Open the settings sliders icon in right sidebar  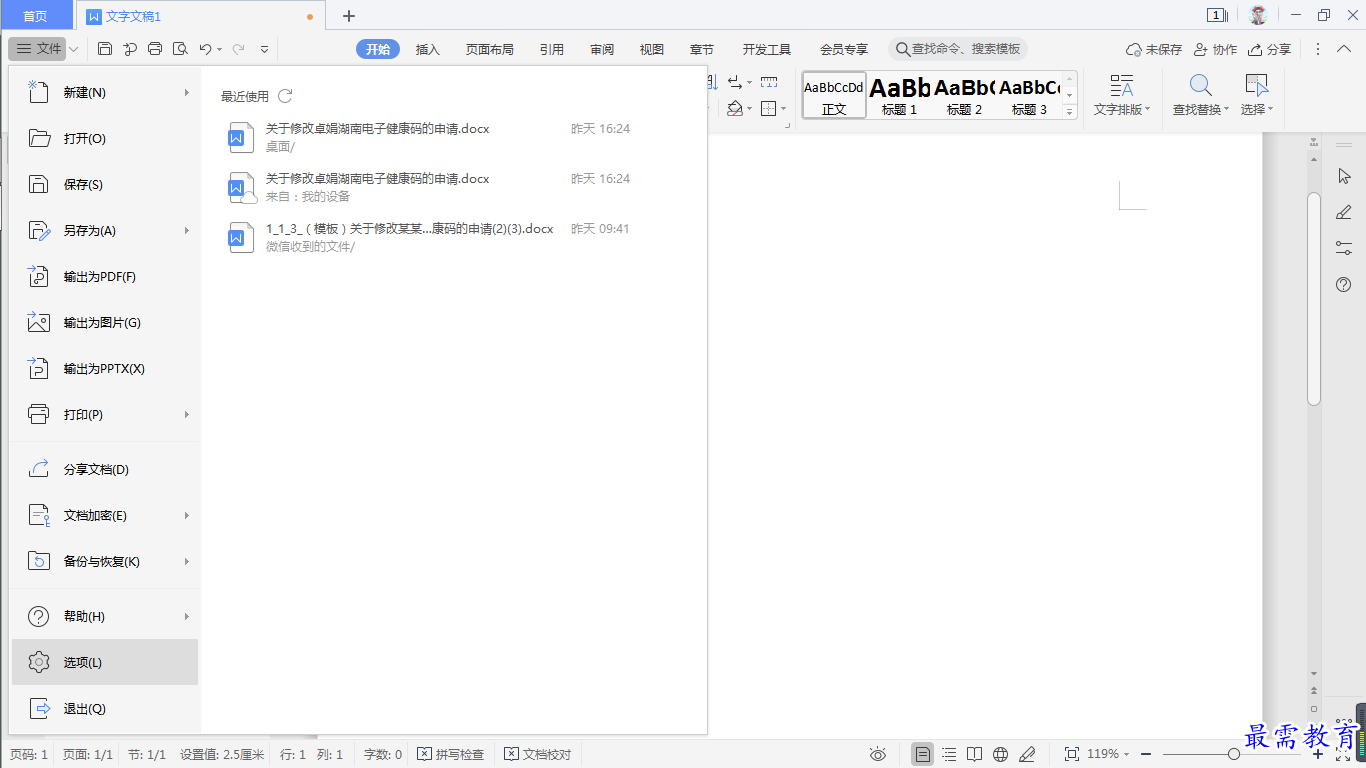[1344, 248]
